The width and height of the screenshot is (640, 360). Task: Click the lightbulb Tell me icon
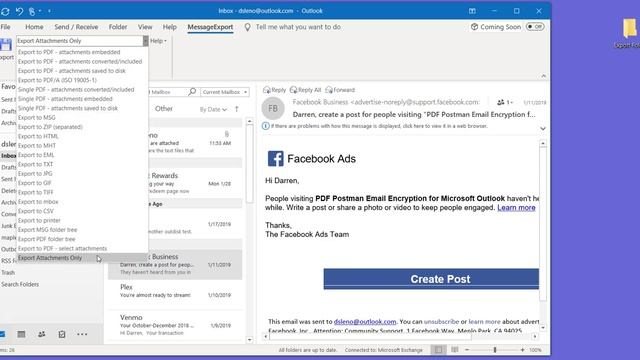coord(247,27)
